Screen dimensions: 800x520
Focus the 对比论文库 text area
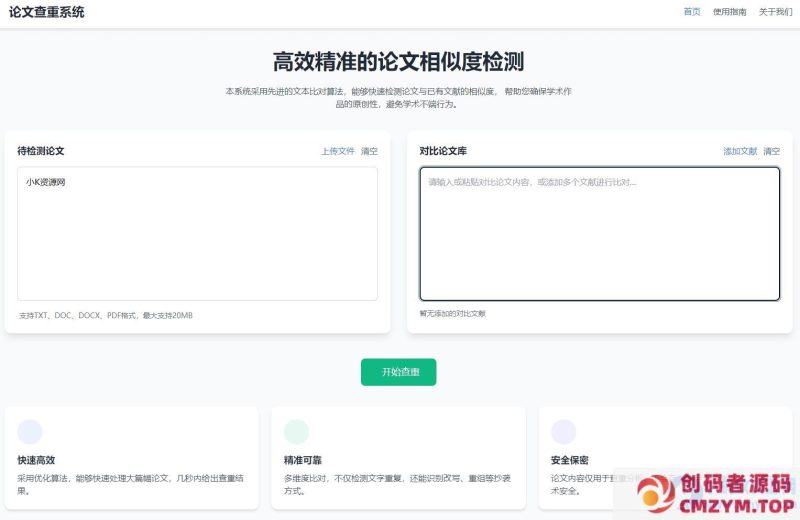pyautogui.click(x=599, y=234)
